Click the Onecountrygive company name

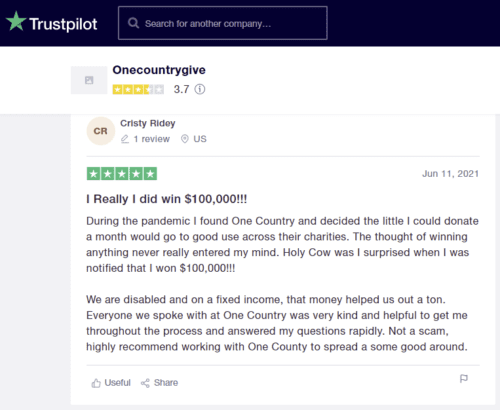(x=159, y=70)
